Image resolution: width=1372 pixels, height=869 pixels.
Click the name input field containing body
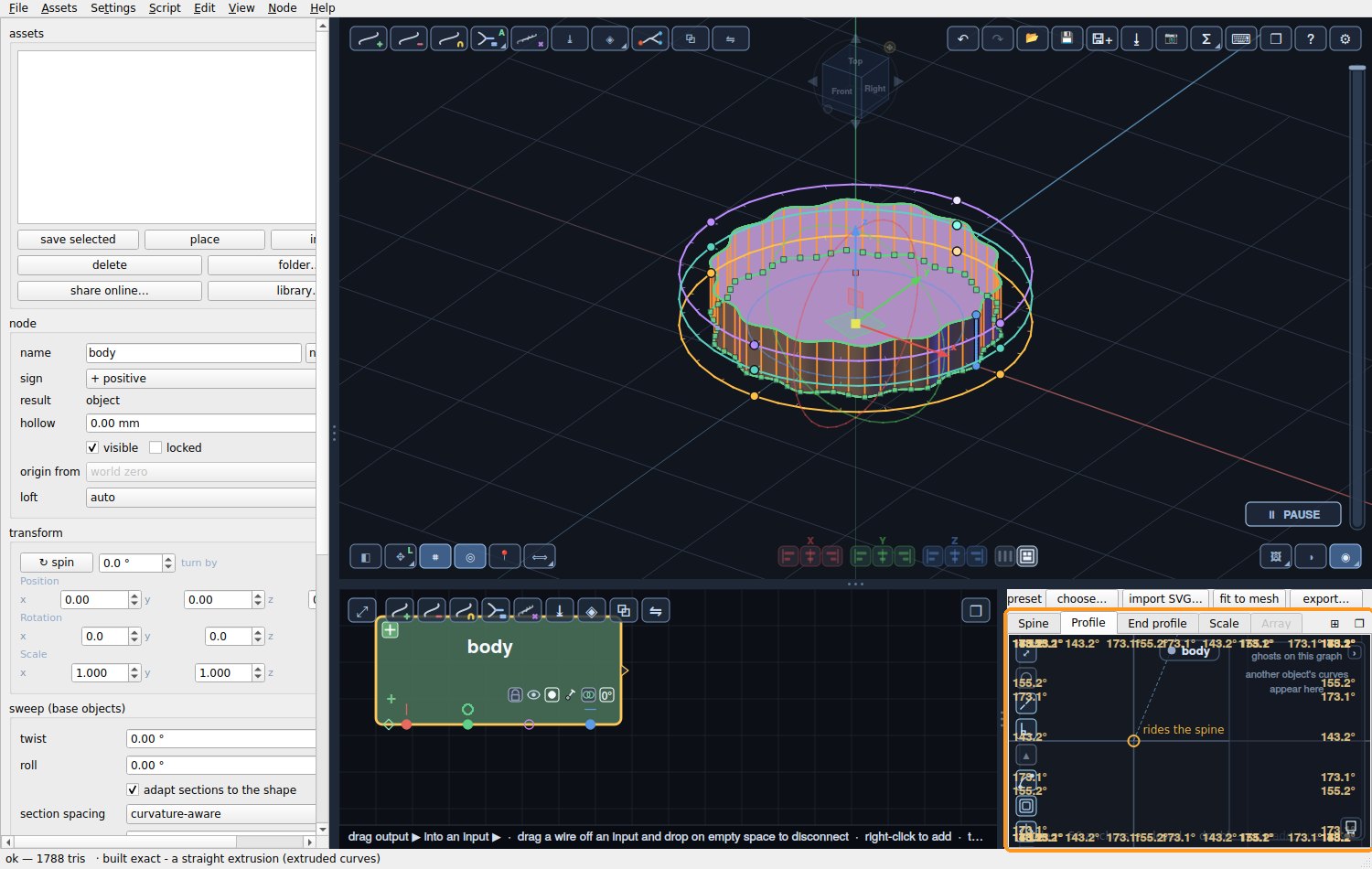click(x=193, y=352)
